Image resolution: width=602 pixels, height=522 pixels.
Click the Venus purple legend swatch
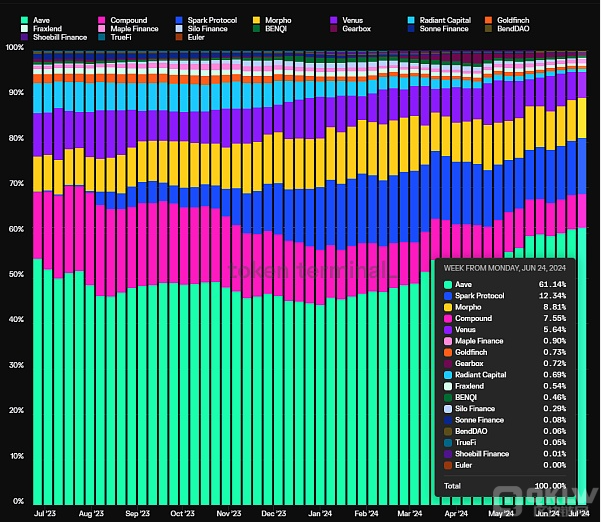click(x=334, y=20)
